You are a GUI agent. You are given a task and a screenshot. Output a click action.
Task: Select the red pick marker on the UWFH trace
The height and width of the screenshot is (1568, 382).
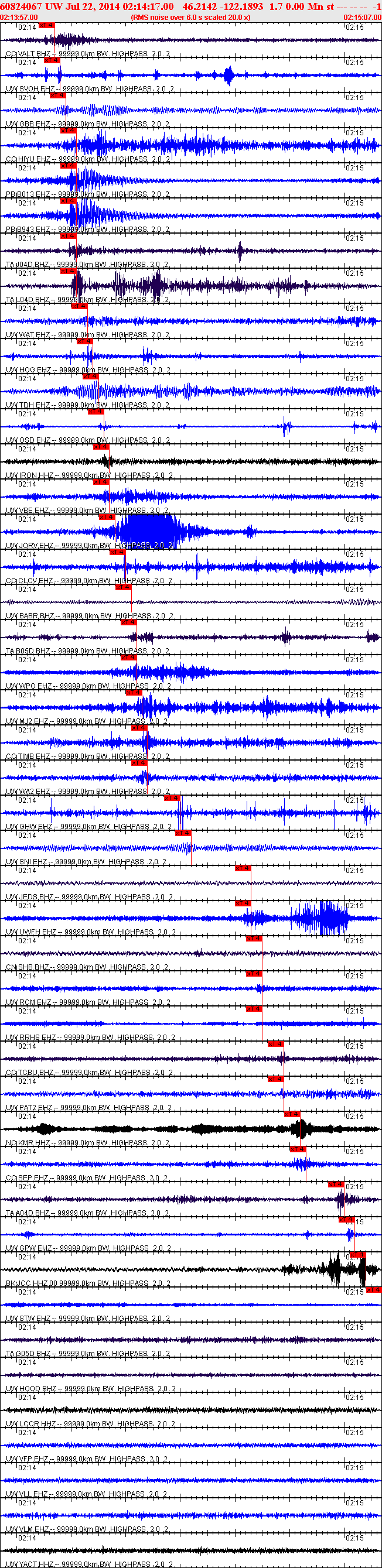(243, 903)
